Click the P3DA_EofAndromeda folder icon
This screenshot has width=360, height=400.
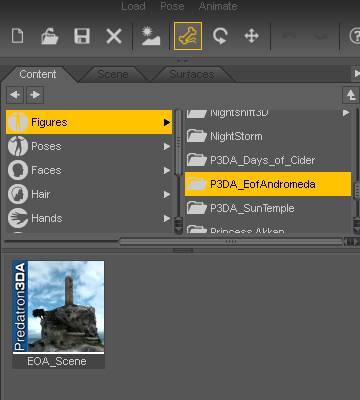pos(196,184)
